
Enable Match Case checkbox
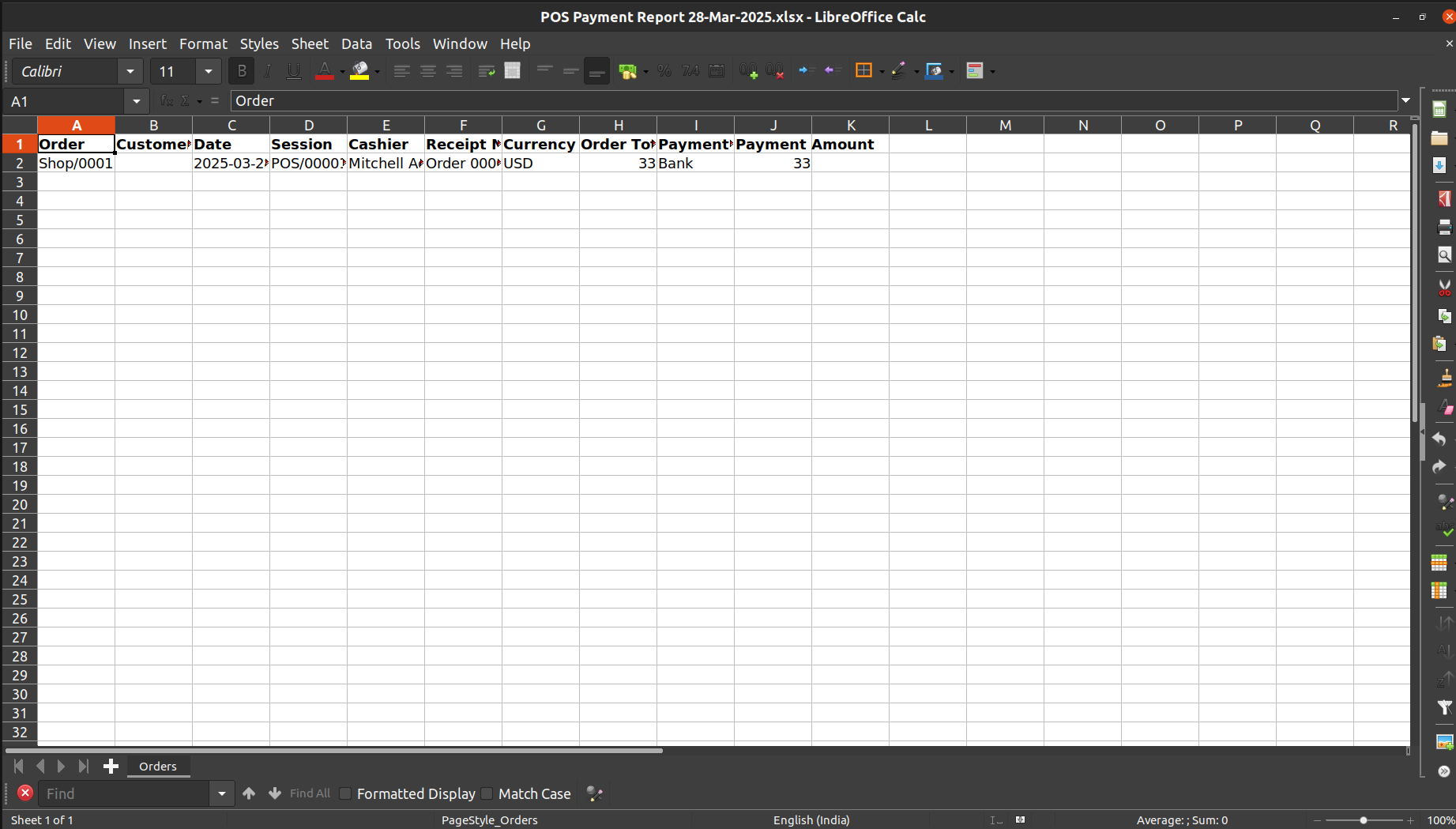[487, 793]
